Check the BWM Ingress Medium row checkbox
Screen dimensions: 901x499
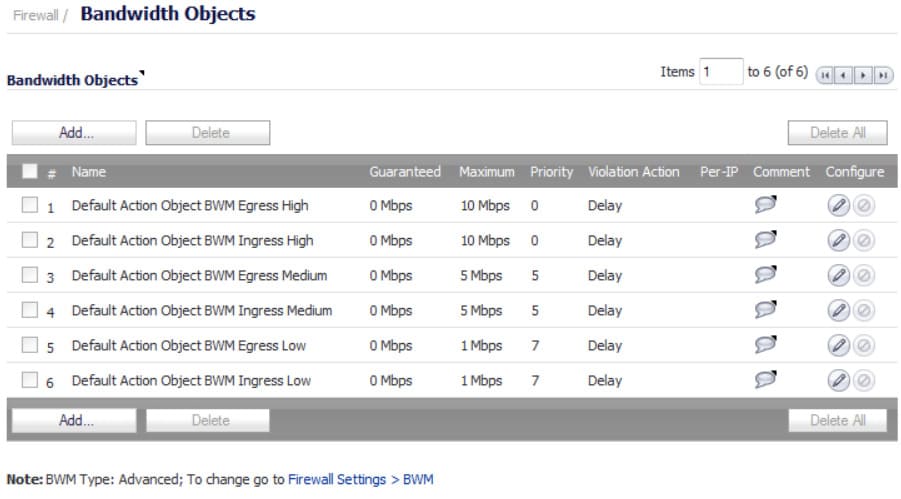tap(30, 310)
